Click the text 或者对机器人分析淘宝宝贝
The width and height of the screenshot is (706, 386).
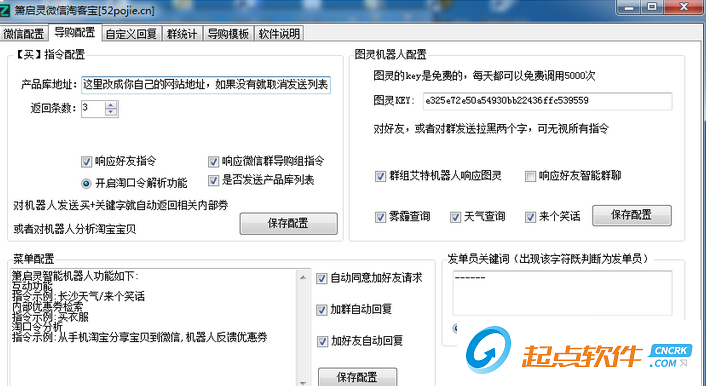pyautogui.click(x=75, y=229)
